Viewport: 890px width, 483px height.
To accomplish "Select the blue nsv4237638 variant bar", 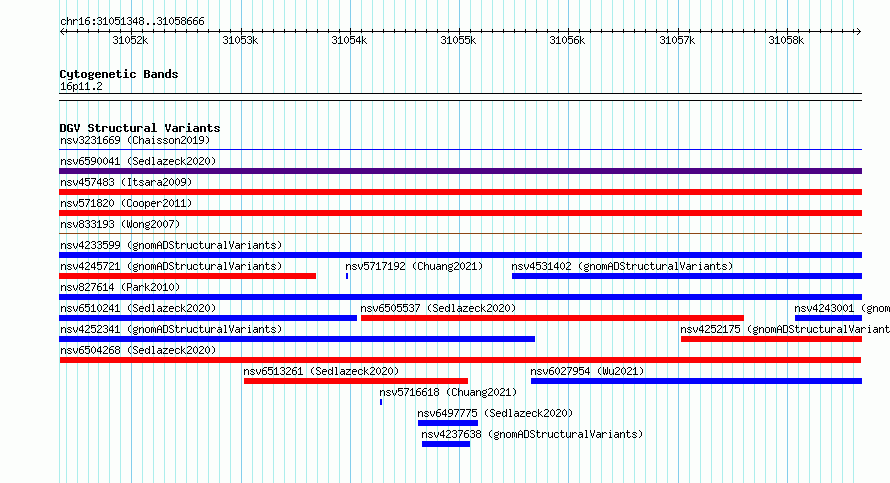I will point(446,444).
